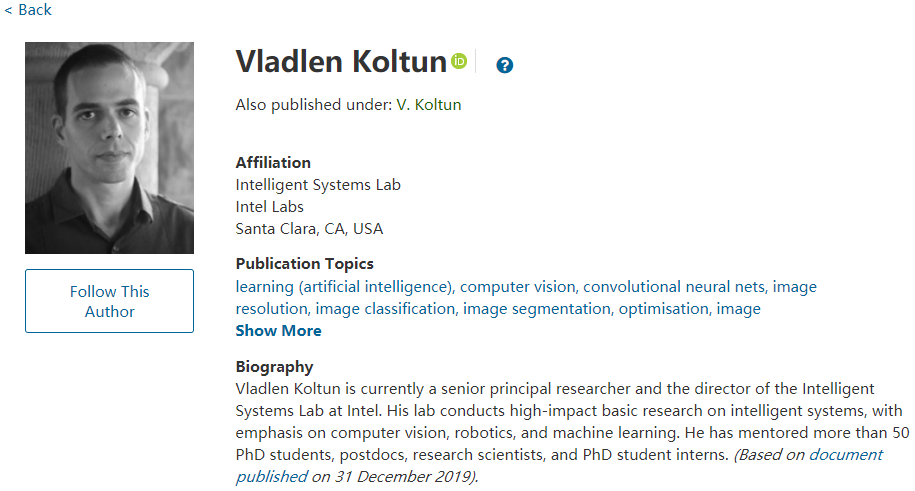Open the author's profile photo

point(109,148)
